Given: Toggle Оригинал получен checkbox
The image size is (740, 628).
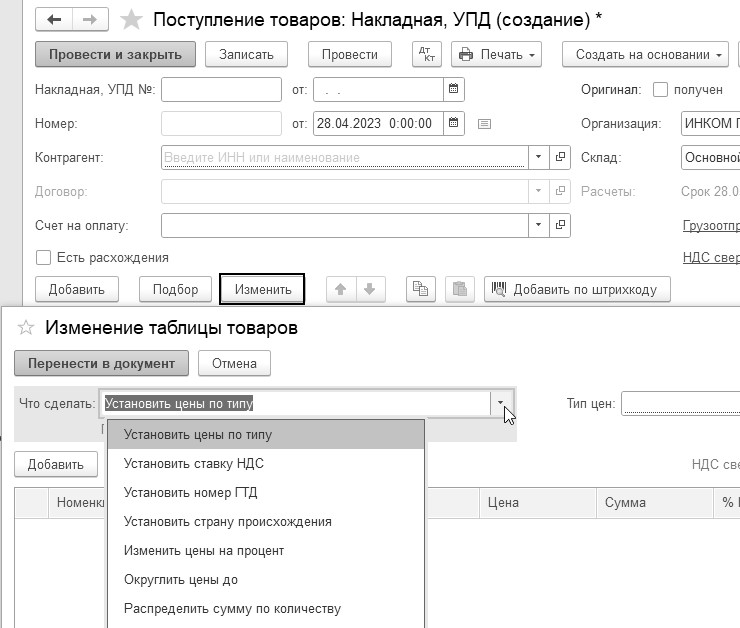Looking at the screenshot, I should [660, 90].
